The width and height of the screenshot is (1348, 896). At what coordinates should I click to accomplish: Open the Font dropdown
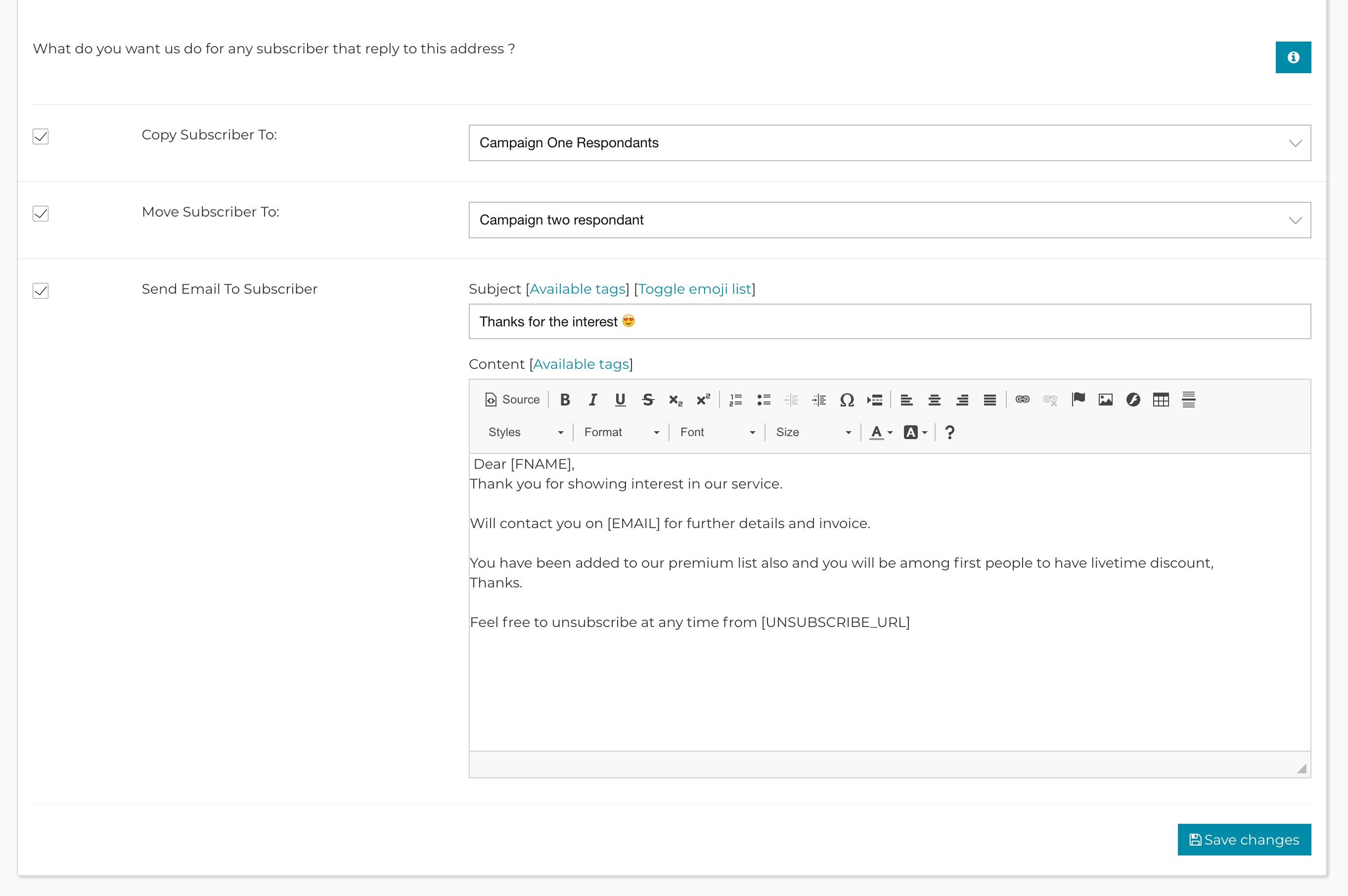tap(717, 432)
